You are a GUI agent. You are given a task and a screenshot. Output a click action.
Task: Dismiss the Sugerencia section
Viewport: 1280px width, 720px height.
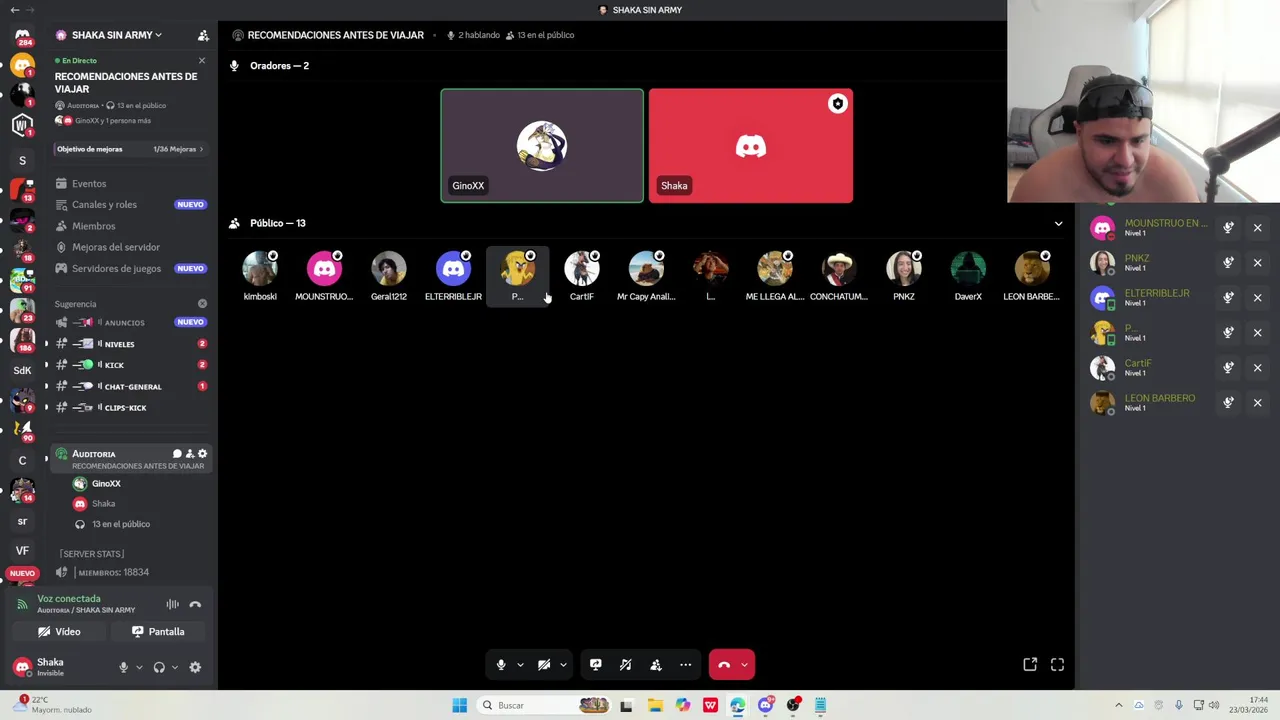(202, 304)
